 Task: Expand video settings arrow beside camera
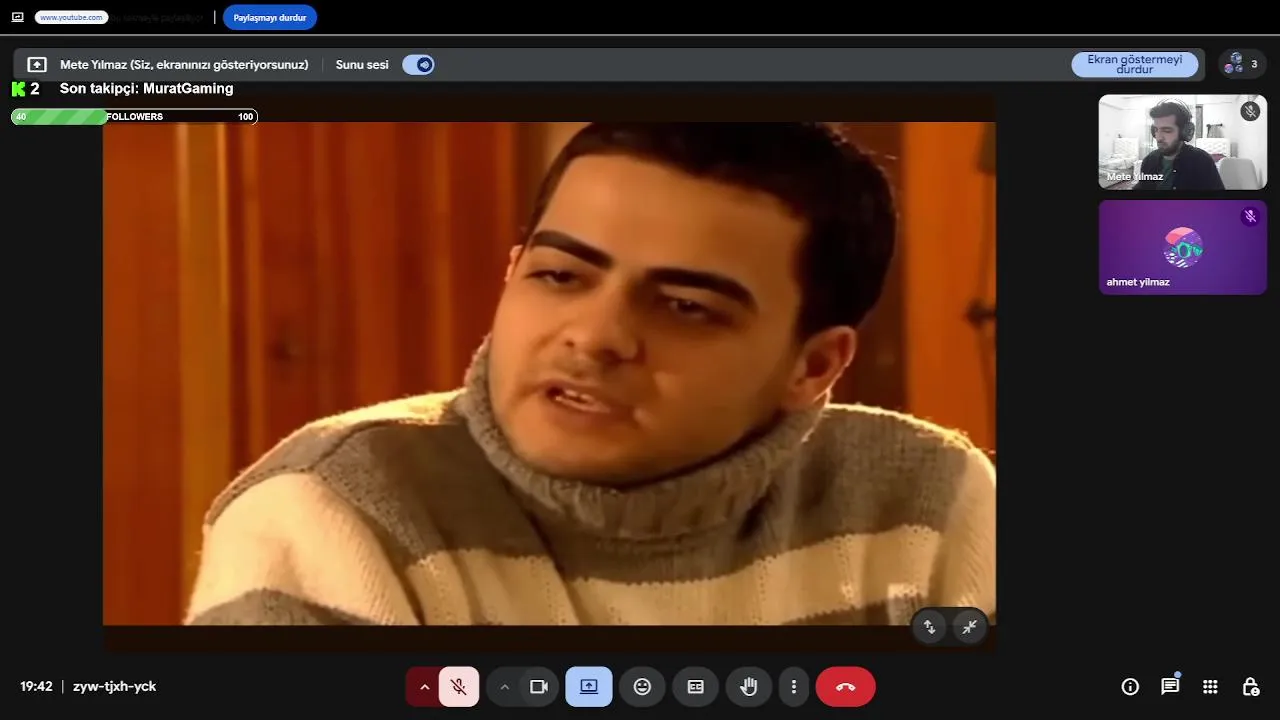tap(504, 687)
